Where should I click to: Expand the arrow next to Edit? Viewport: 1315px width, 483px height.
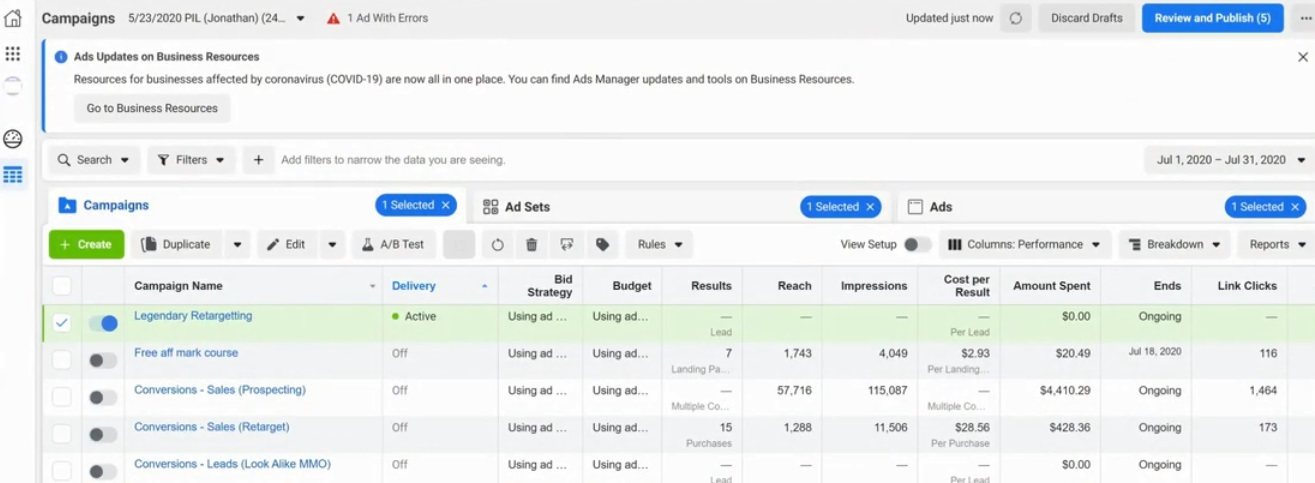(x=332, y=244)
